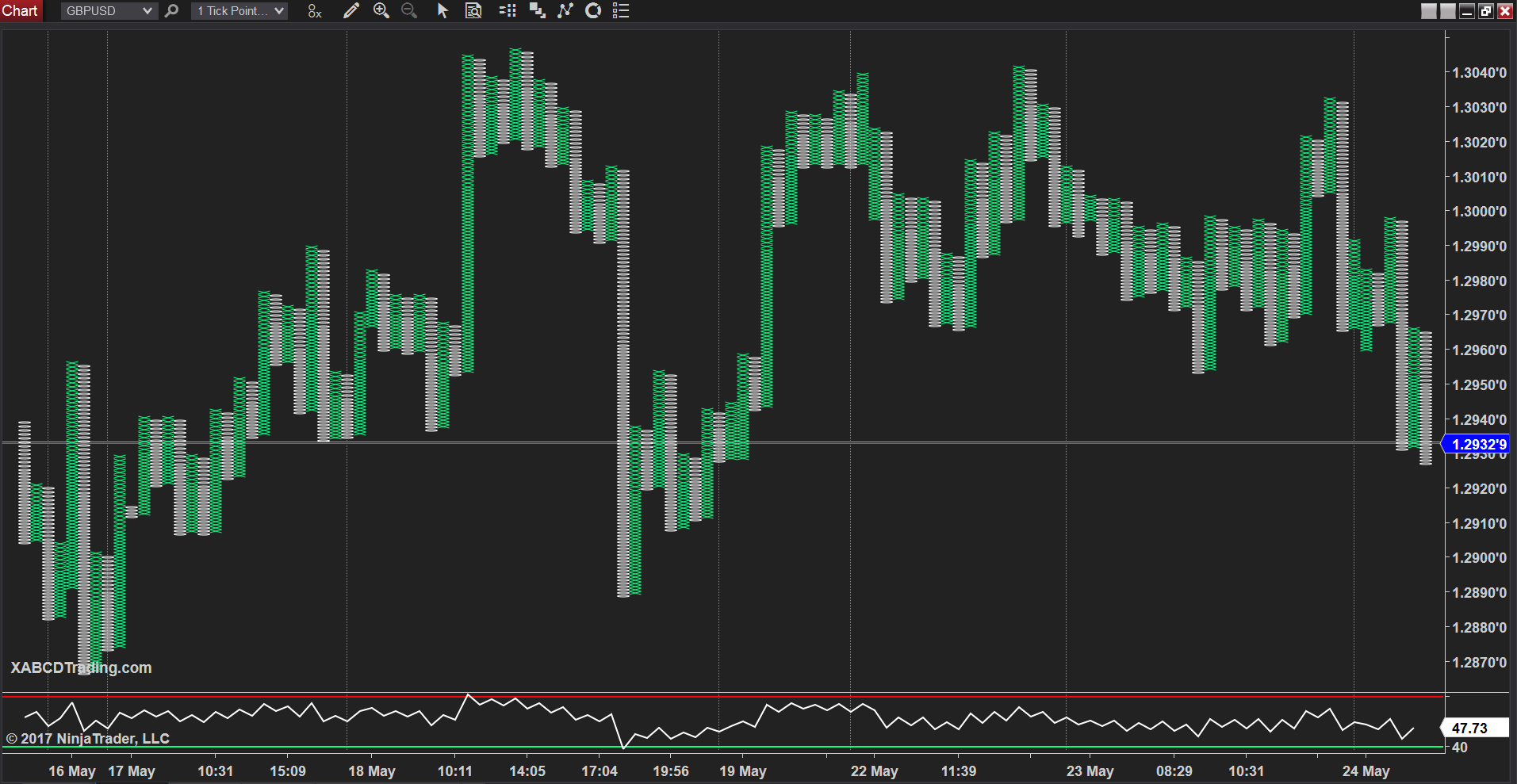The width and height of the screenshot is (1517, 784).
Task: Click the 1.2960'0 price axis label
Action: (1480, 350)
